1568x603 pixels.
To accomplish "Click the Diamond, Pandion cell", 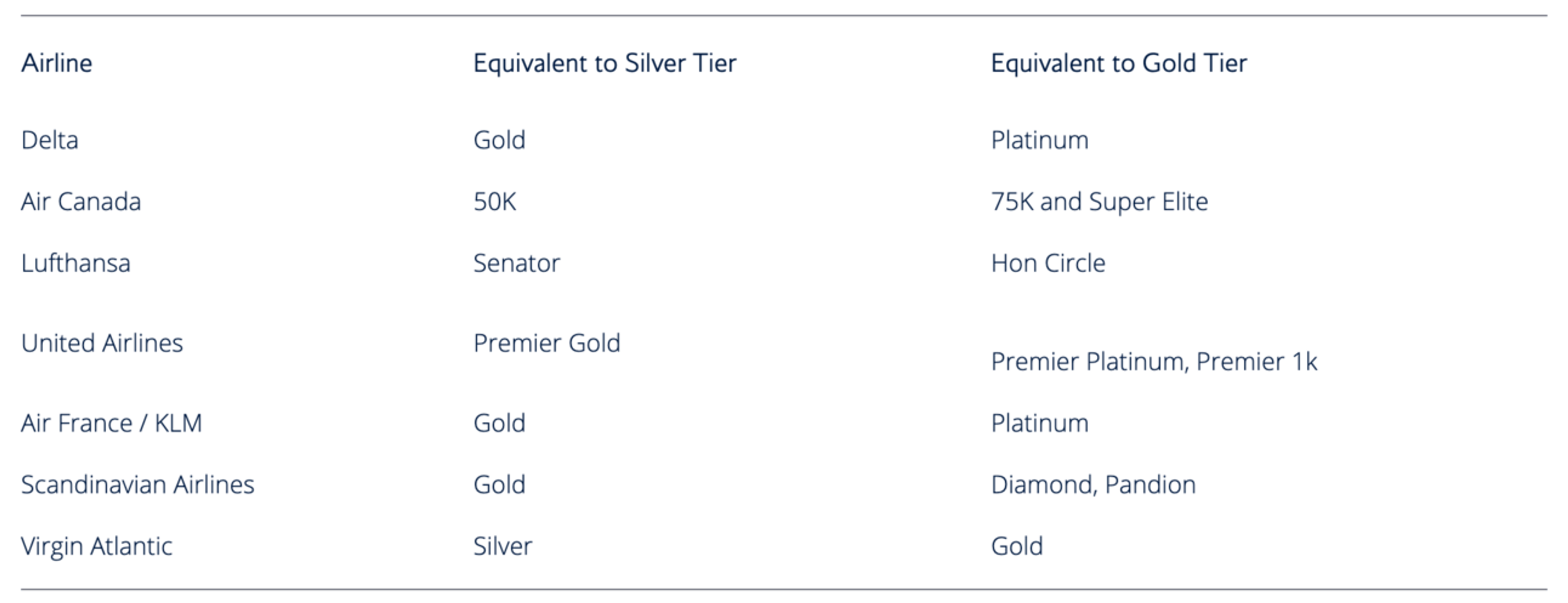I will pyautogui.click(x=1093, y=484).
